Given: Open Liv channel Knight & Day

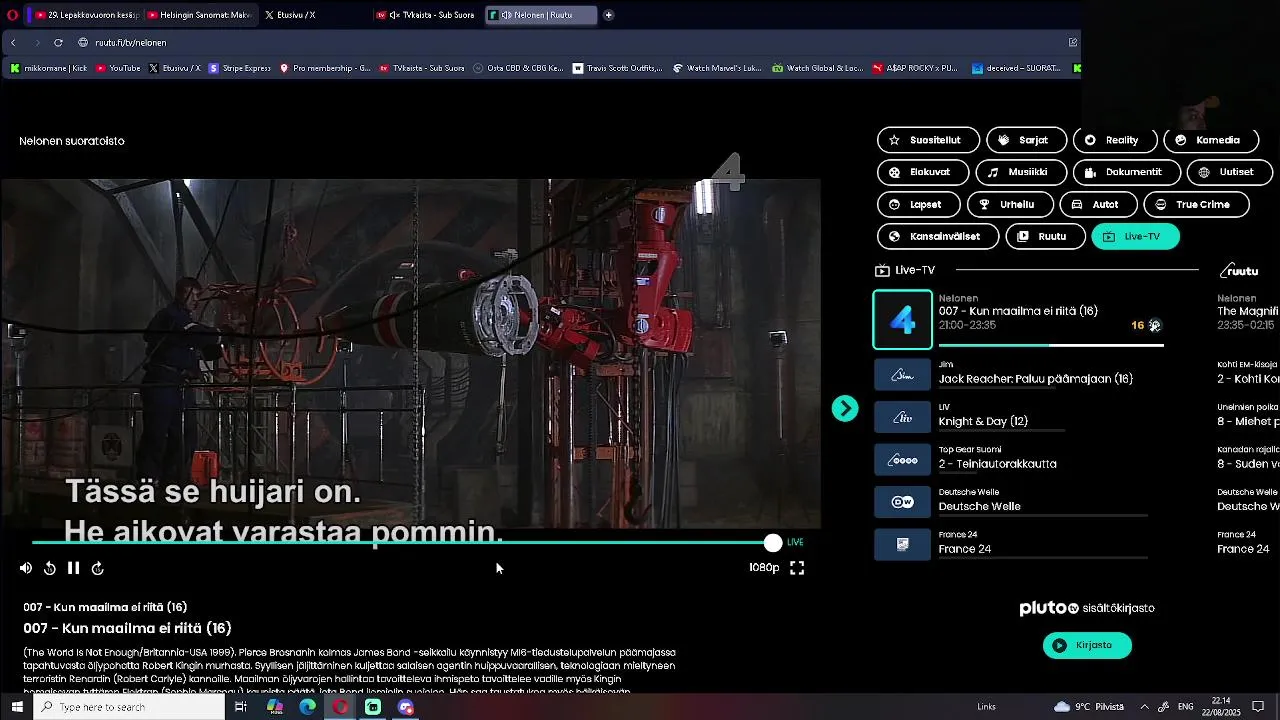Looking at the screenshot, I should [x=983, y=422].
